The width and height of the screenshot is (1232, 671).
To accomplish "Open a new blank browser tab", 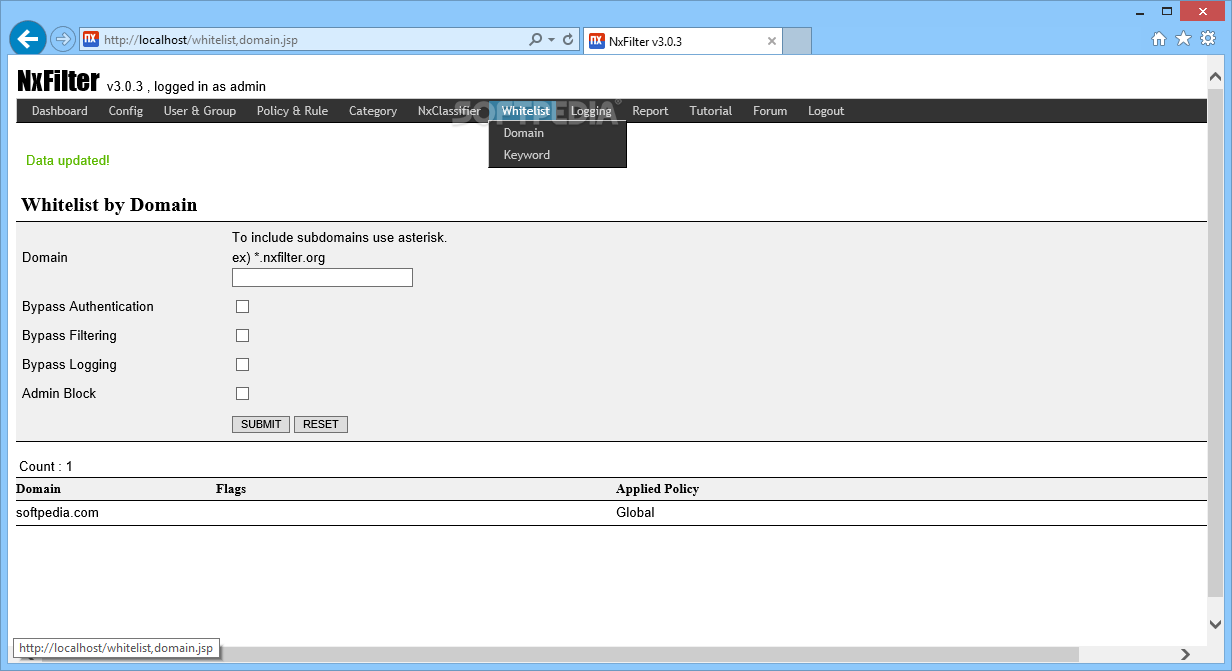I will tap(796, 41).
